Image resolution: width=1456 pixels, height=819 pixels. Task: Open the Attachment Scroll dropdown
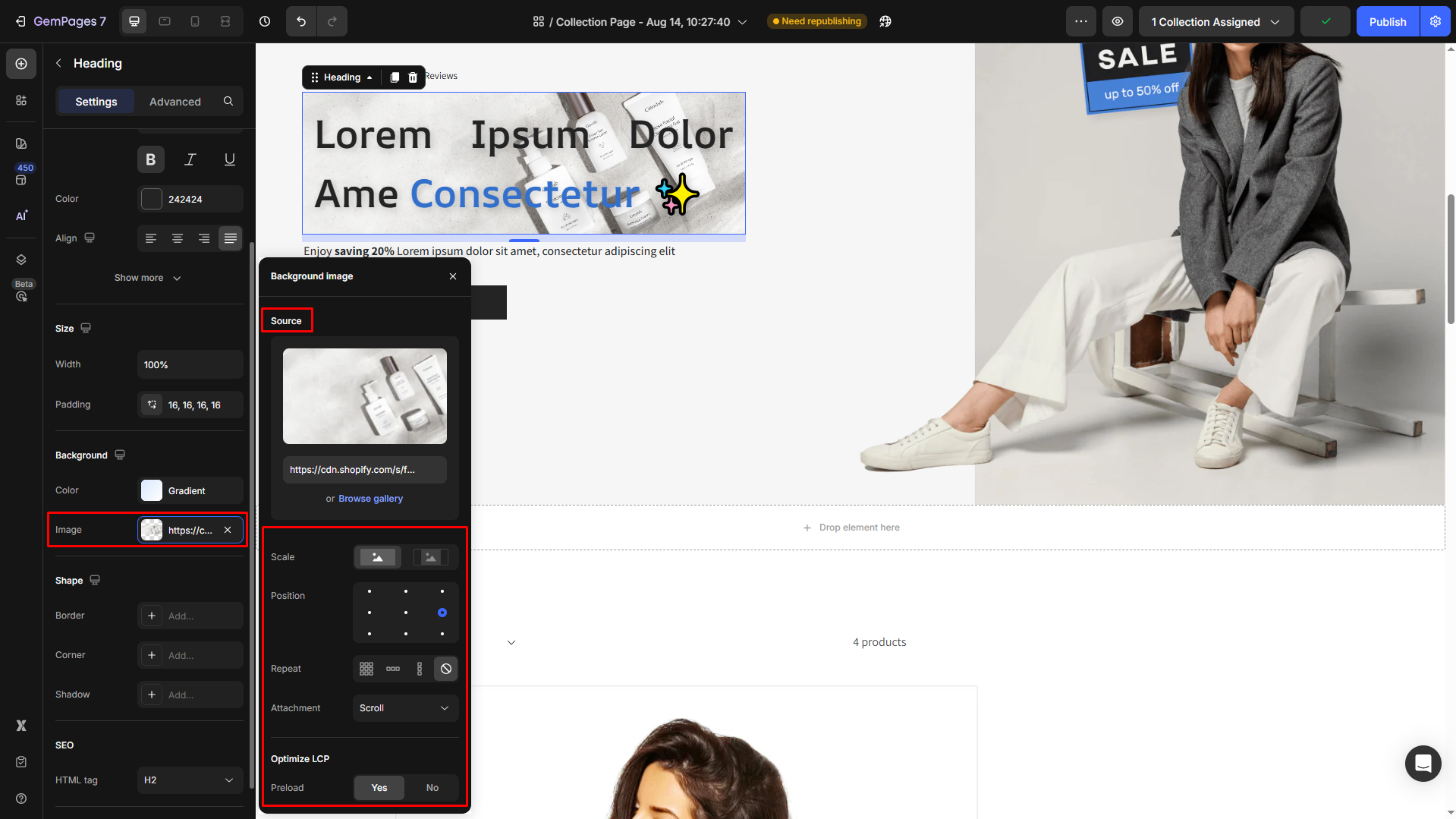pos(405,708)
